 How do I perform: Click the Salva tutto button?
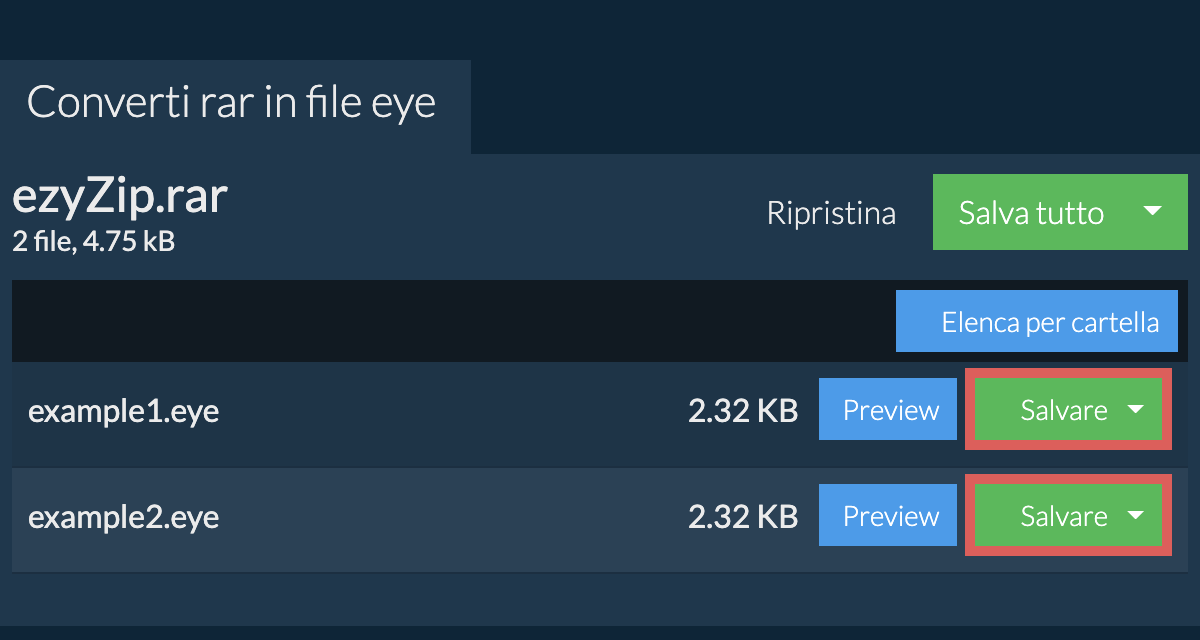[x=1030, y=212]
